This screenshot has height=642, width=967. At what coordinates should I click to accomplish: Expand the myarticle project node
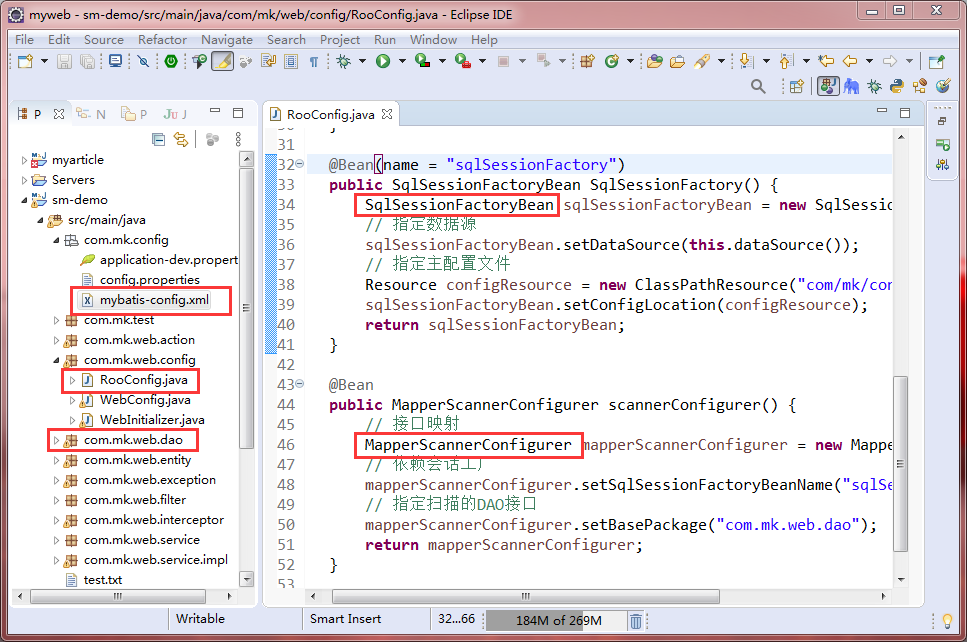pyautogui.click(x=24, y=160)
